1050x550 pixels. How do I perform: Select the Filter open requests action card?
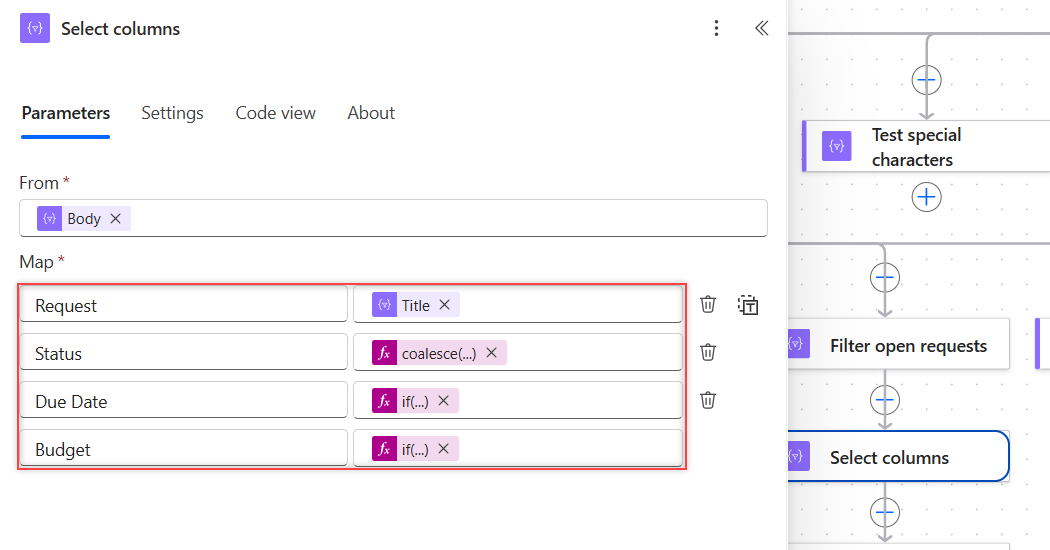click(899, 344)
